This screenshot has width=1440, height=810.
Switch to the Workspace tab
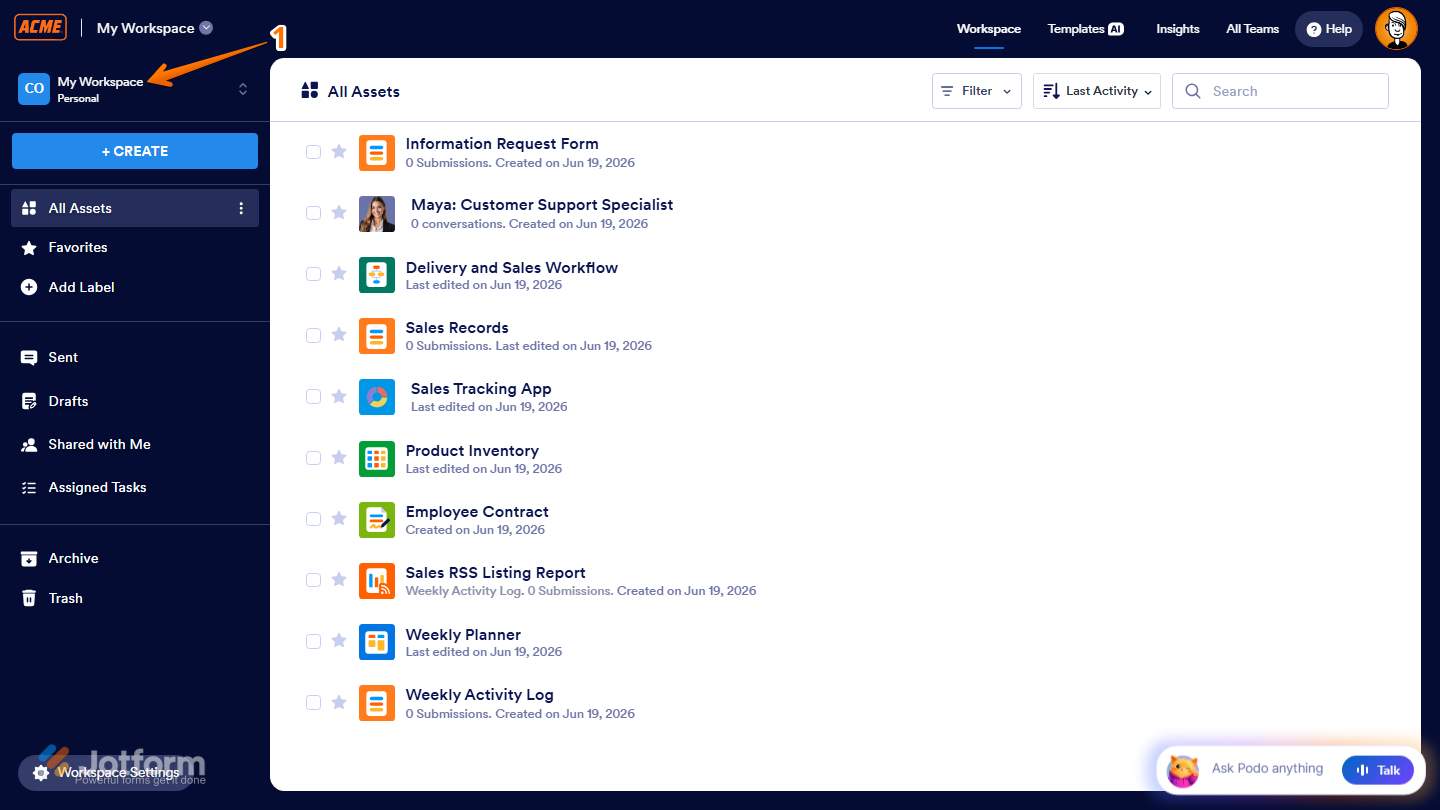989,29
